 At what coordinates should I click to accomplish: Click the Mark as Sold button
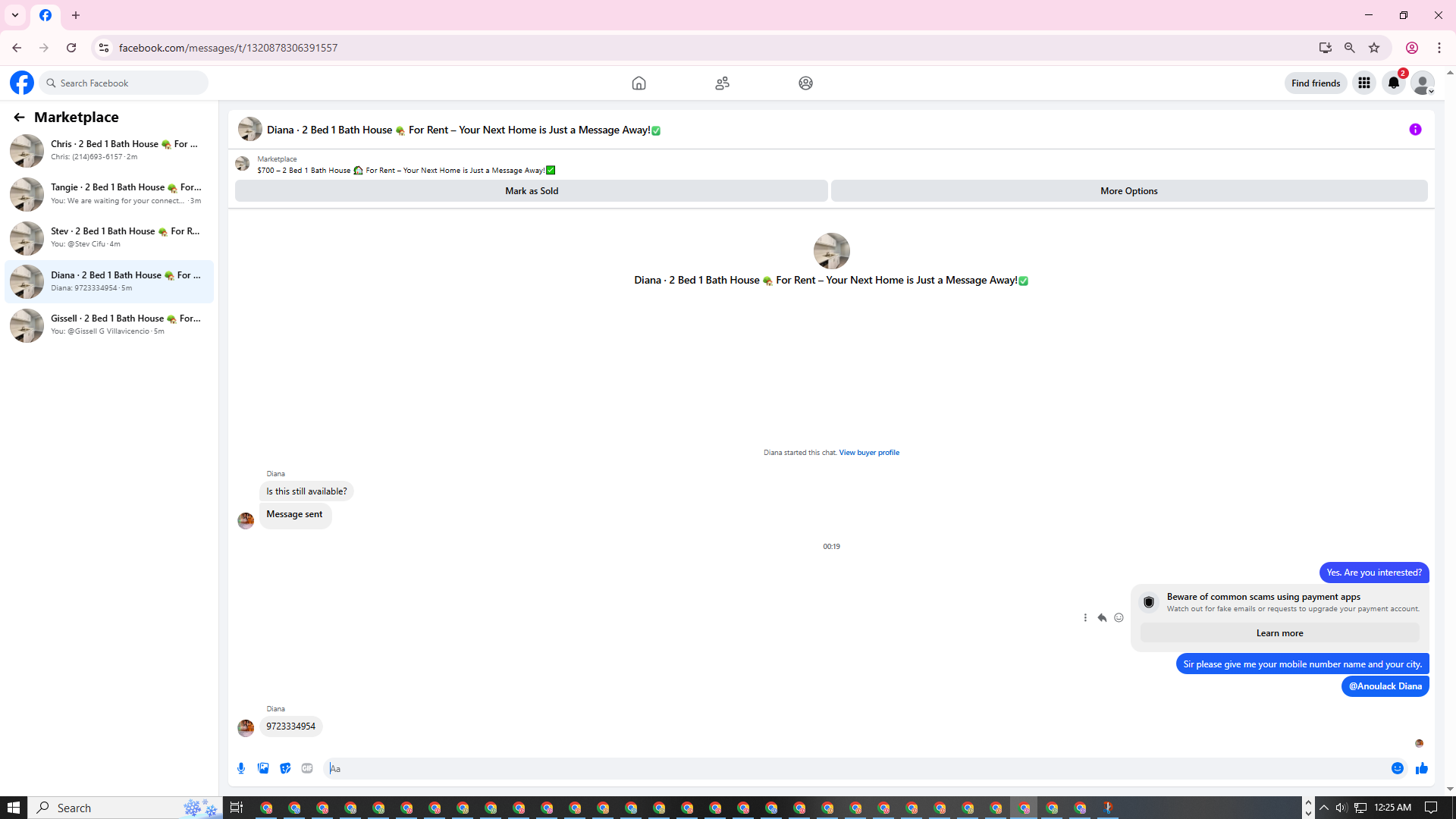[531, 191]
